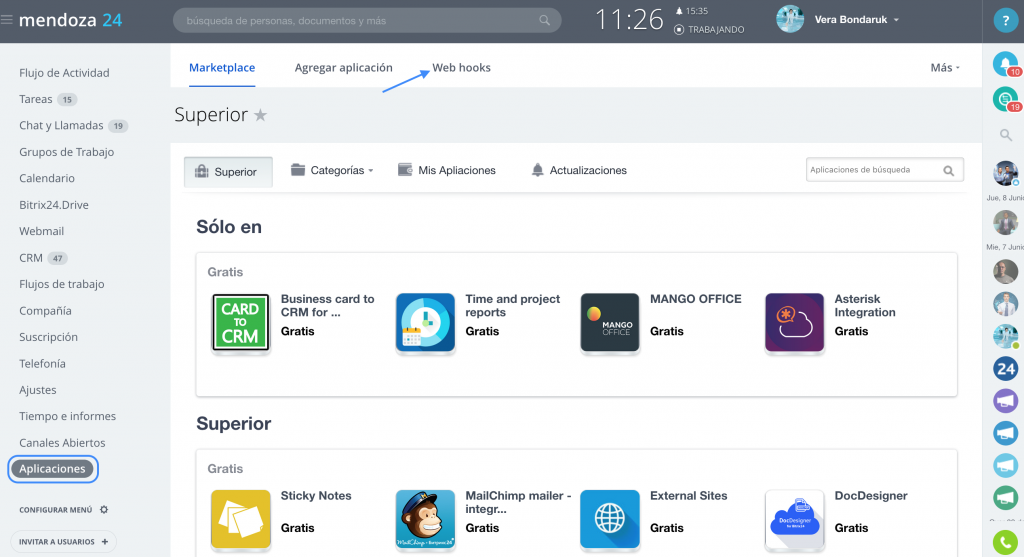Open the Mie, 7 Junio contact avatar
Image resolution: width=1024 pixels, height=557 pixels.
pyautogui.click(x=1006, y=223)
